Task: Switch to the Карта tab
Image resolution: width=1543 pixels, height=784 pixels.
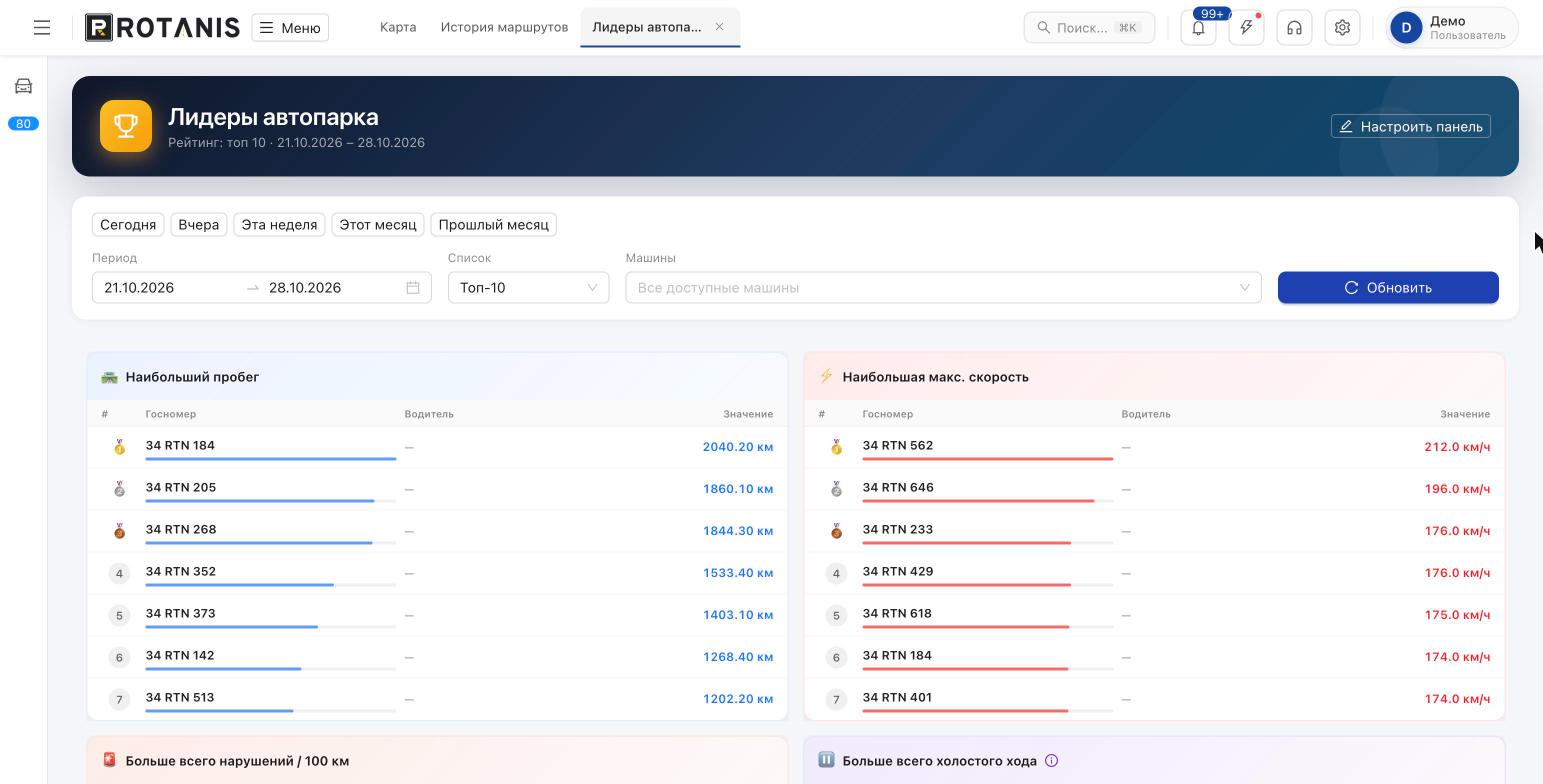Action: (398, 27)
